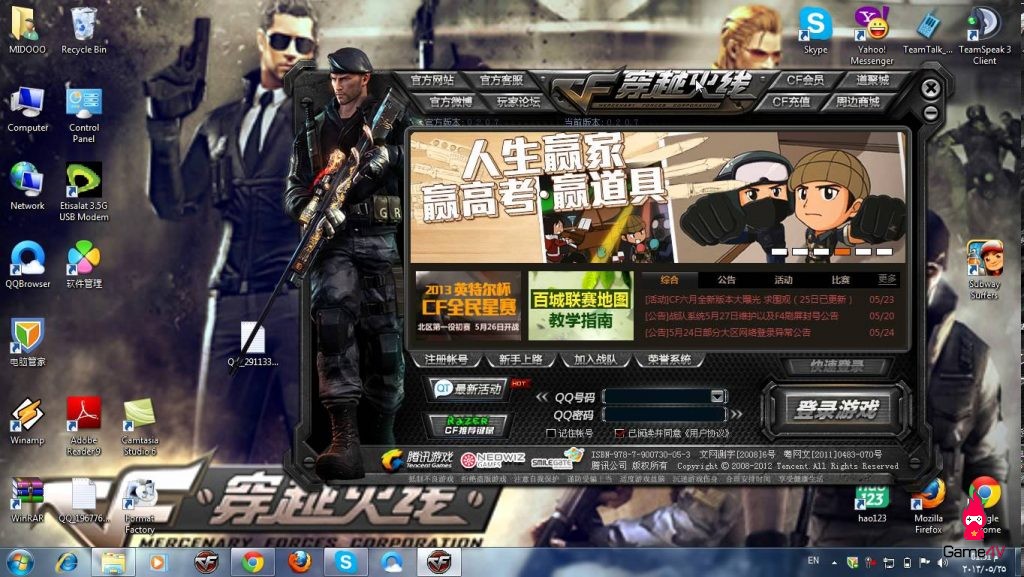Viewport: 1024px width, 577px height.
Task: Switch to the 综合 news tab
Action: [670, 280]
